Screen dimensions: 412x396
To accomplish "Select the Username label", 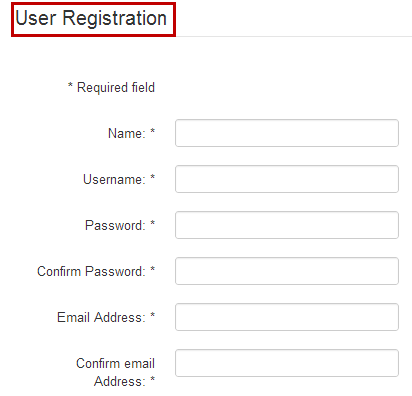I will point(114,179).
